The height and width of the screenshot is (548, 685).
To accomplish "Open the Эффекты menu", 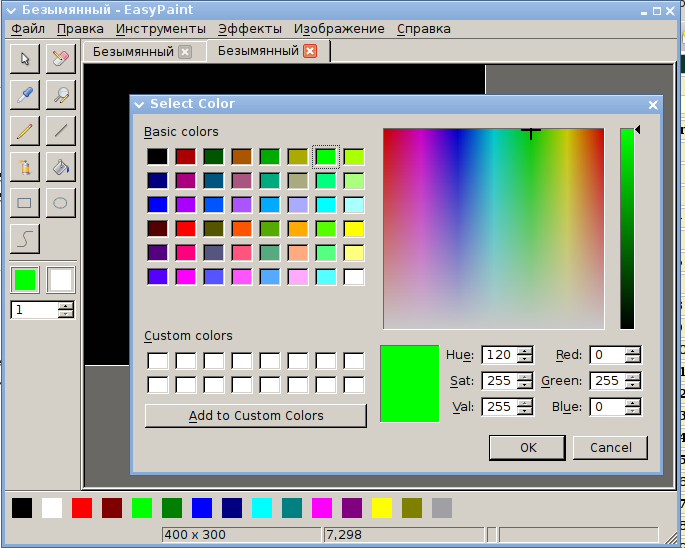I will point(250,29).
